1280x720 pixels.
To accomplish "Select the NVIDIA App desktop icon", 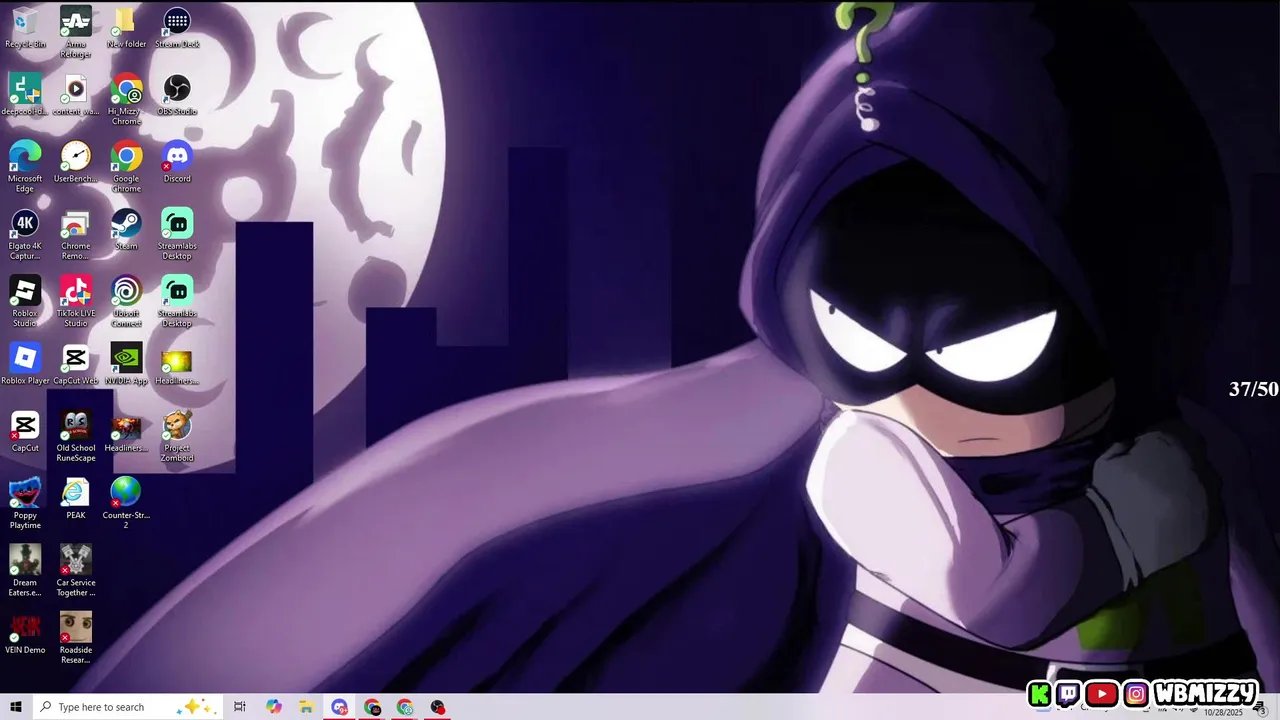I will point(126,364).
